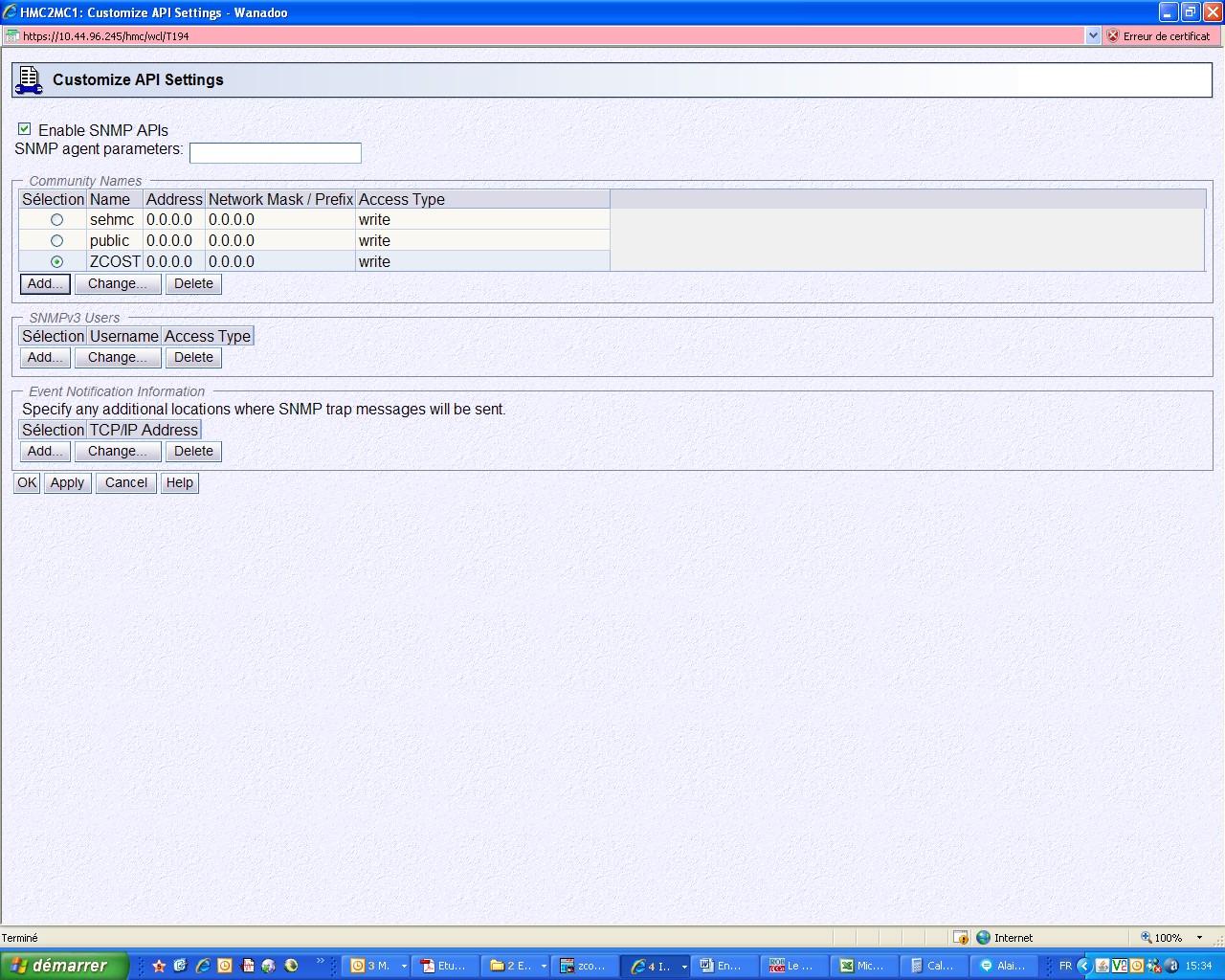Select the sehmc community radio button
The height and width of the screenshot is (980, 1225).
pyautogui.click(x=56, y=220)
